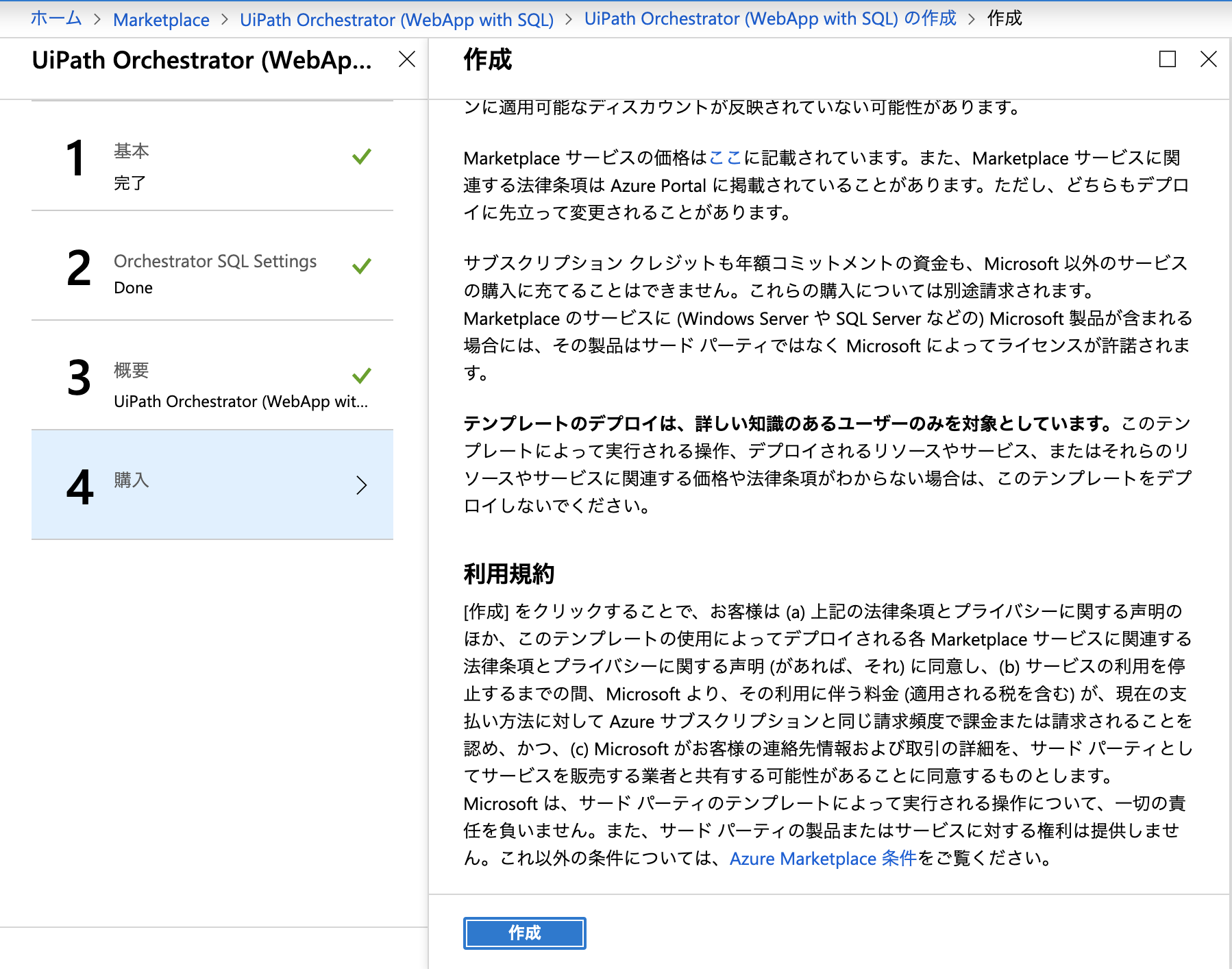Image resolution: width=1232 pixels, height=969 pixels.
Task: Expand the 購入 step chevron
Action: point(362,485)
